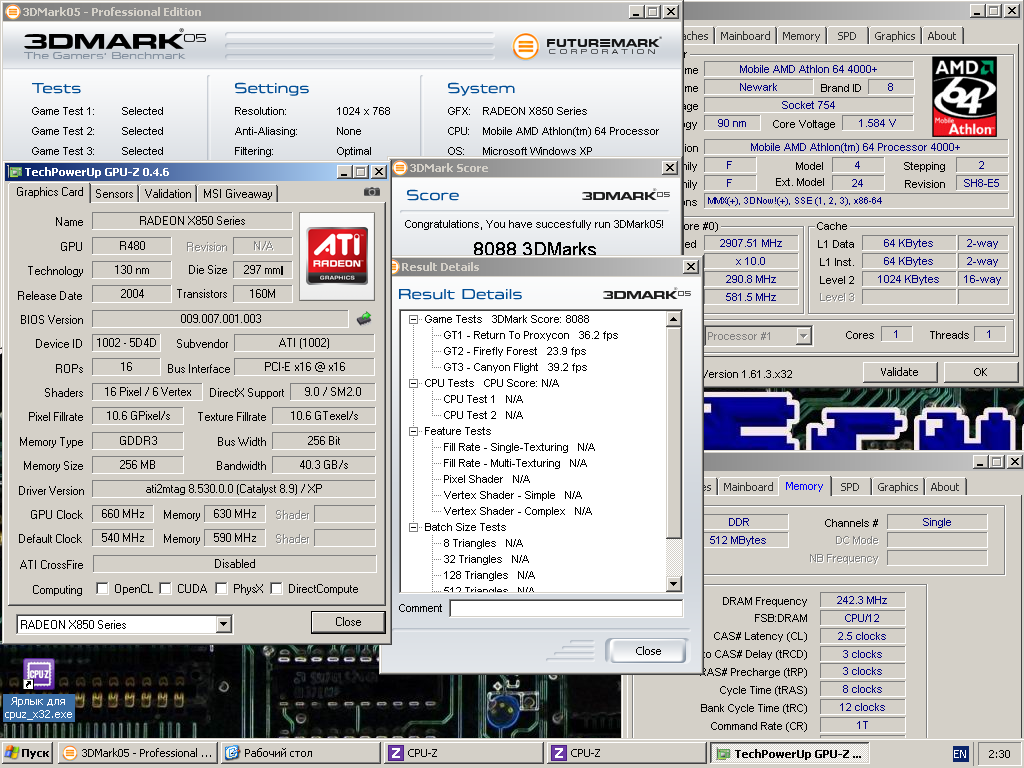Click GPU-Z title bar app icon

pos(15,172)
